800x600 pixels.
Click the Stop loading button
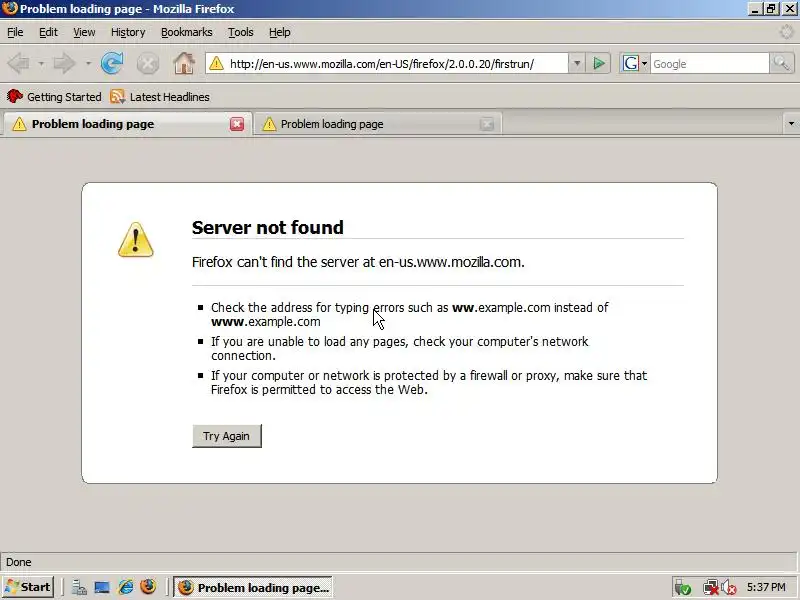tap(147, 64)
